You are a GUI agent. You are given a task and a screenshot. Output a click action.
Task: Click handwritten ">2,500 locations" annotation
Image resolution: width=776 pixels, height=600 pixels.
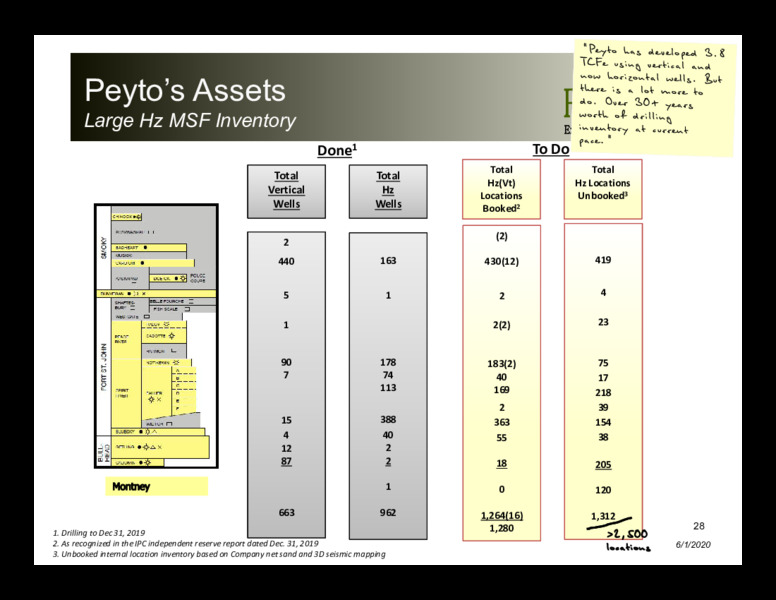point(628,540)
